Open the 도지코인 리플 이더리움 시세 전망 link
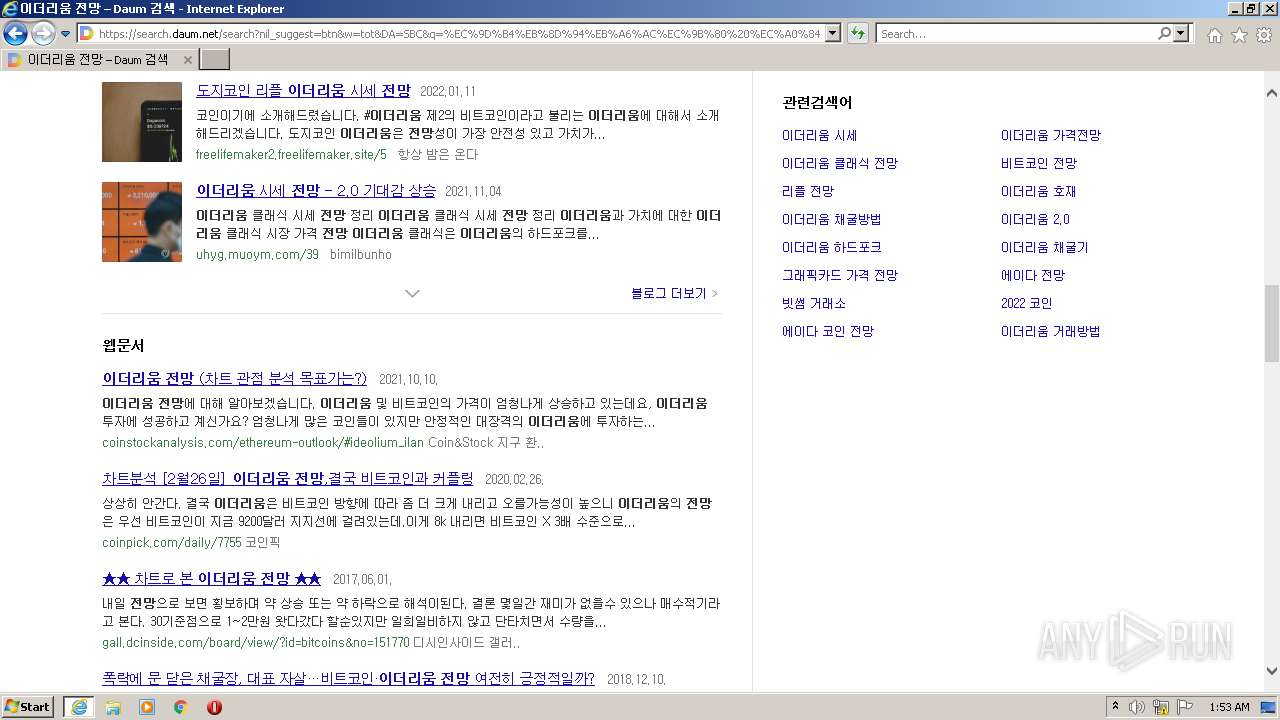Screen dimensions: 1280x720 click(303, 90)
